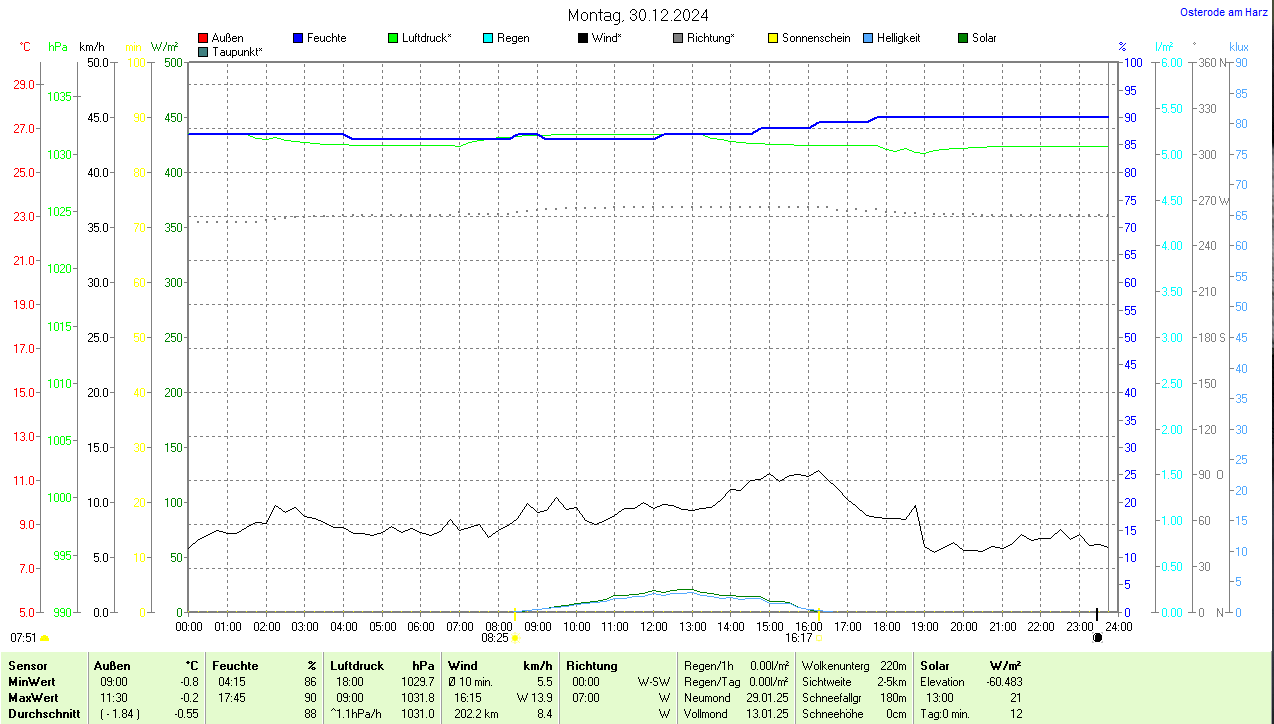
Task: Click the date title Montag, 30.12.2024
Action: coord(638,15)
